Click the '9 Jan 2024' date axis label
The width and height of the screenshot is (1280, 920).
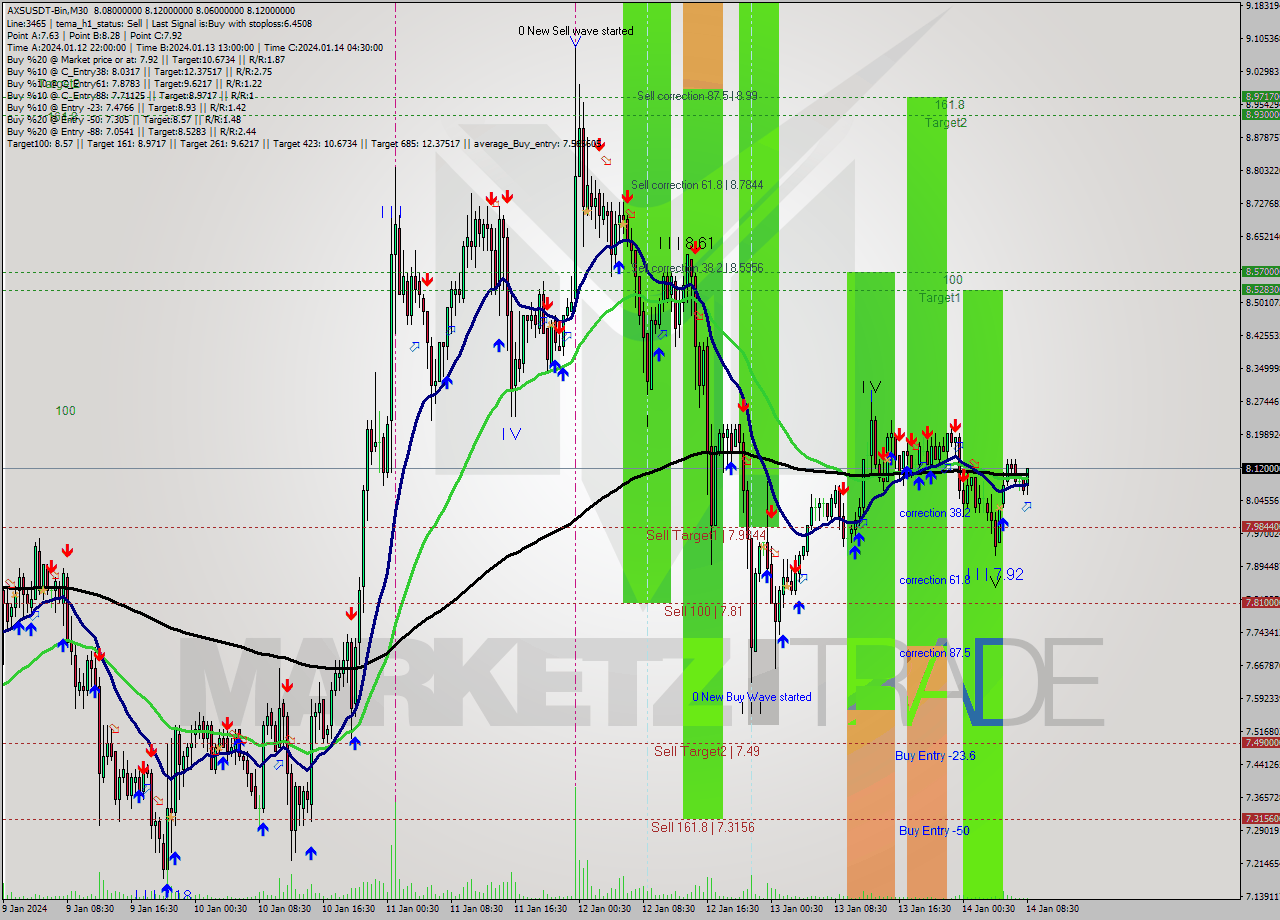coord(24,909)
